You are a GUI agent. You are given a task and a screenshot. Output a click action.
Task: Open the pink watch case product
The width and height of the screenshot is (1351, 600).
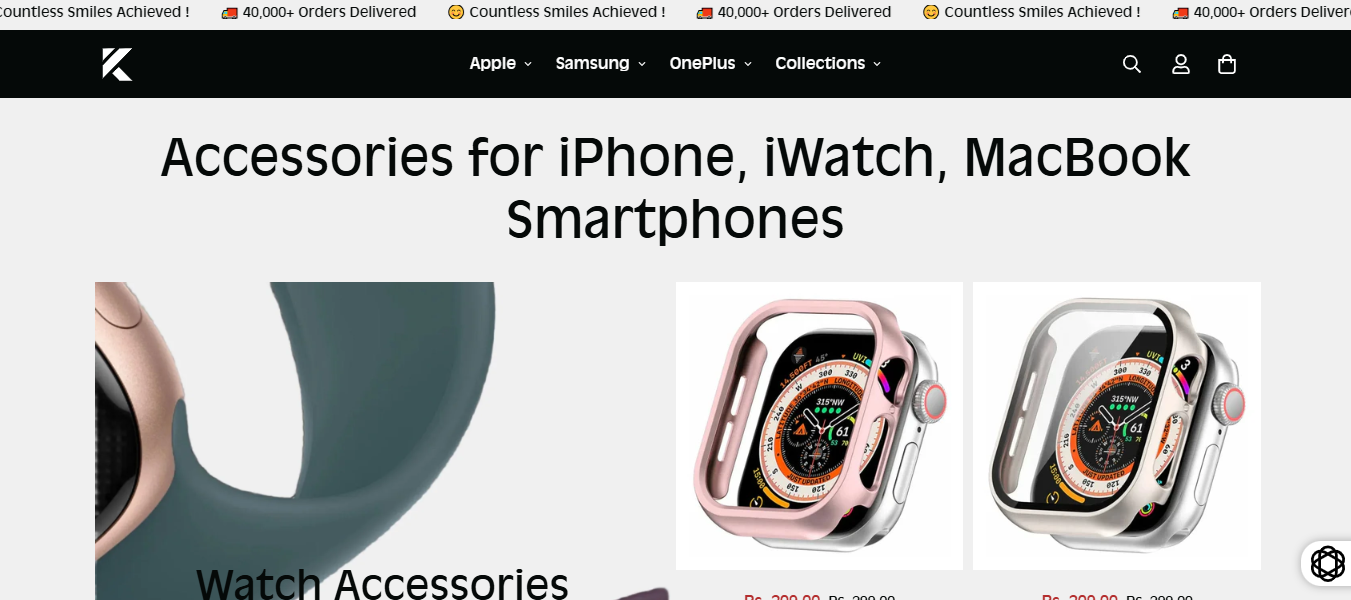coord(819,426)
